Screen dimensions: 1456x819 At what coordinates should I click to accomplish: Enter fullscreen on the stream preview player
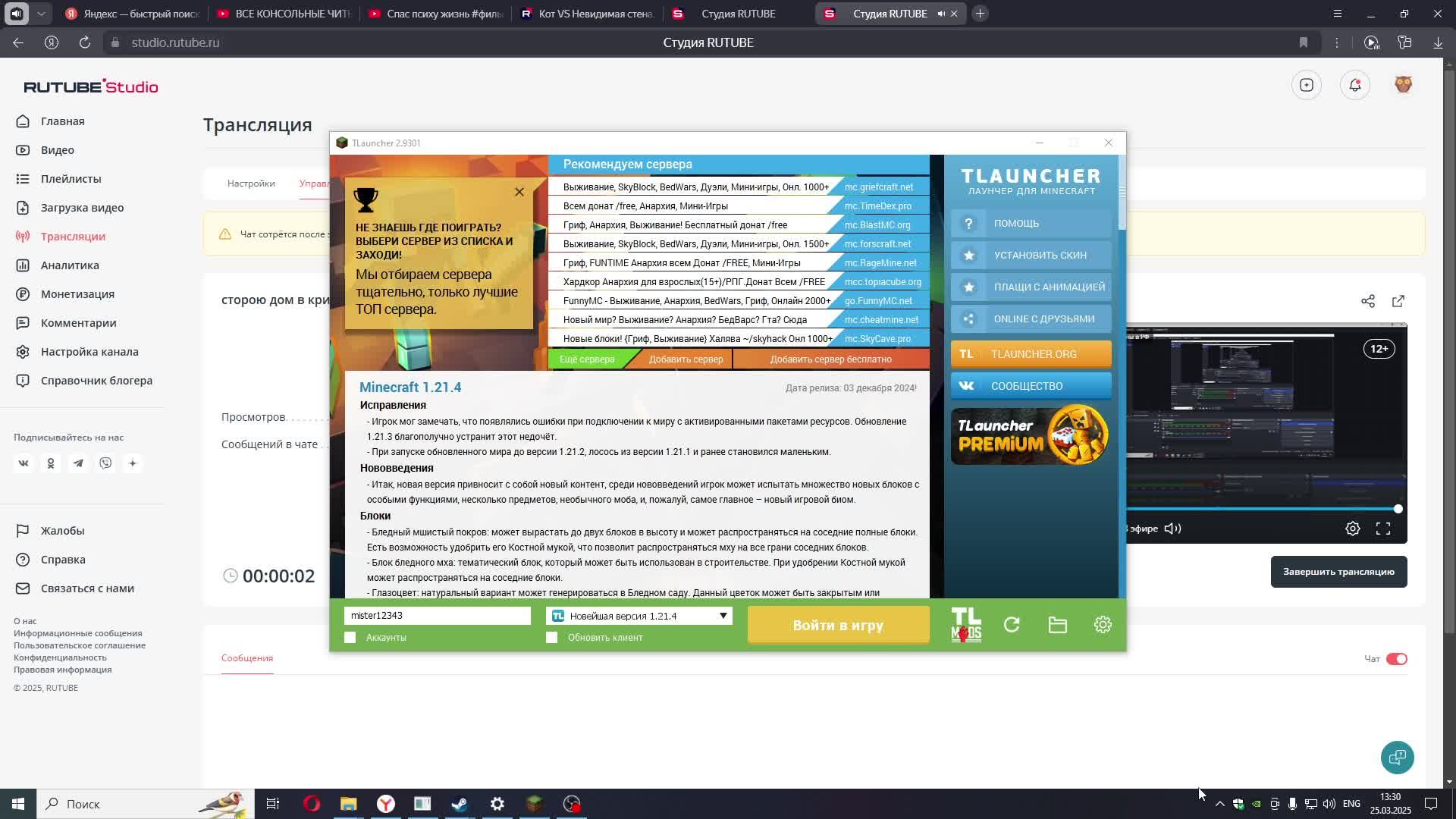(1383, 529)
